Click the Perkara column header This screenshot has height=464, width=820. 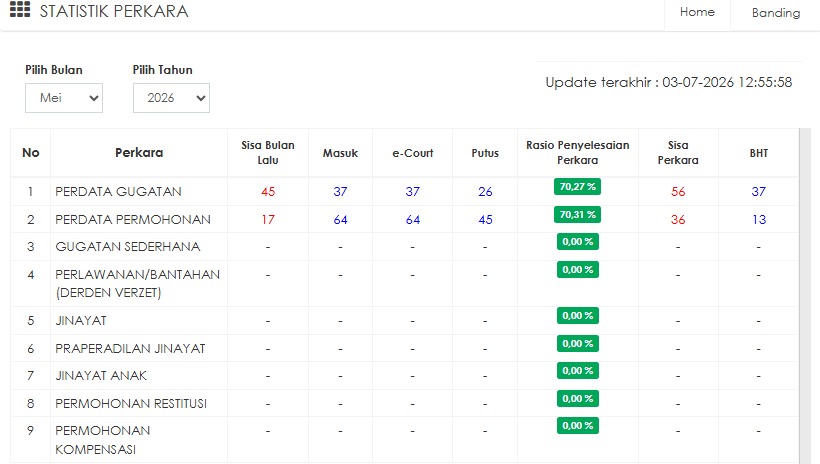tap(139, 153)
